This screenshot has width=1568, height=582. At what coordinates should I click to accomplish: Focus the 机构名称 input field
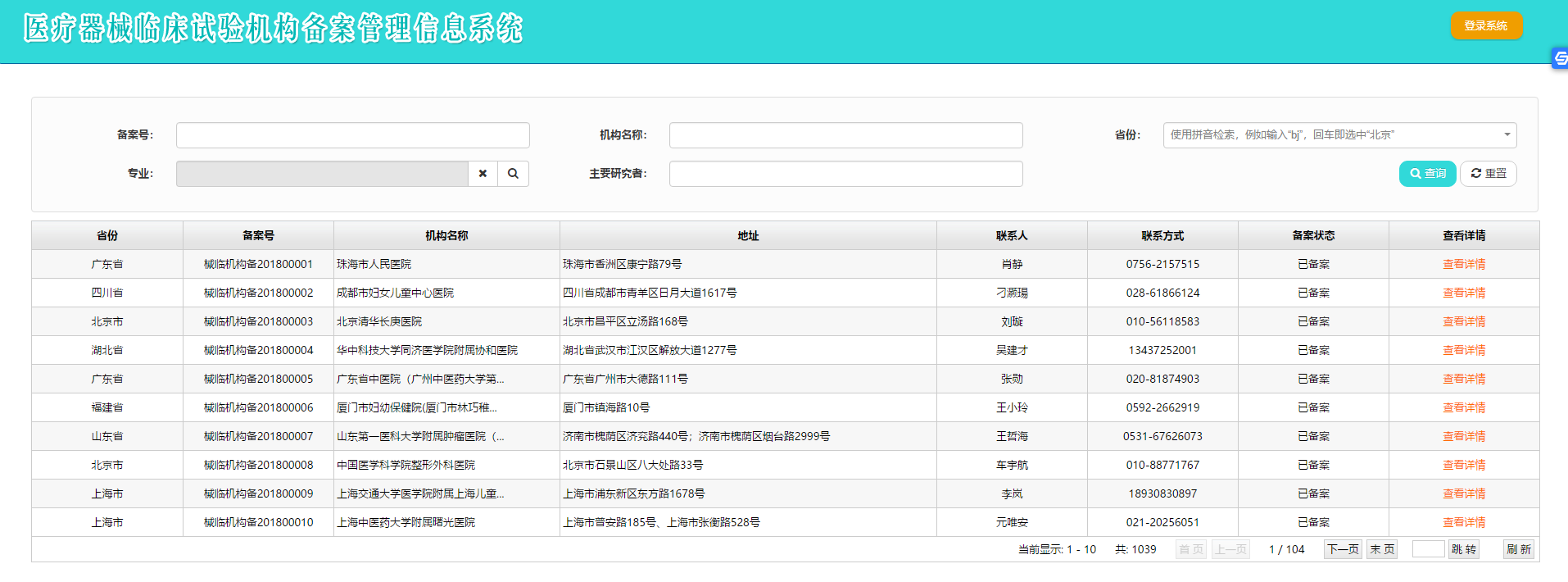tap(845, 135)
